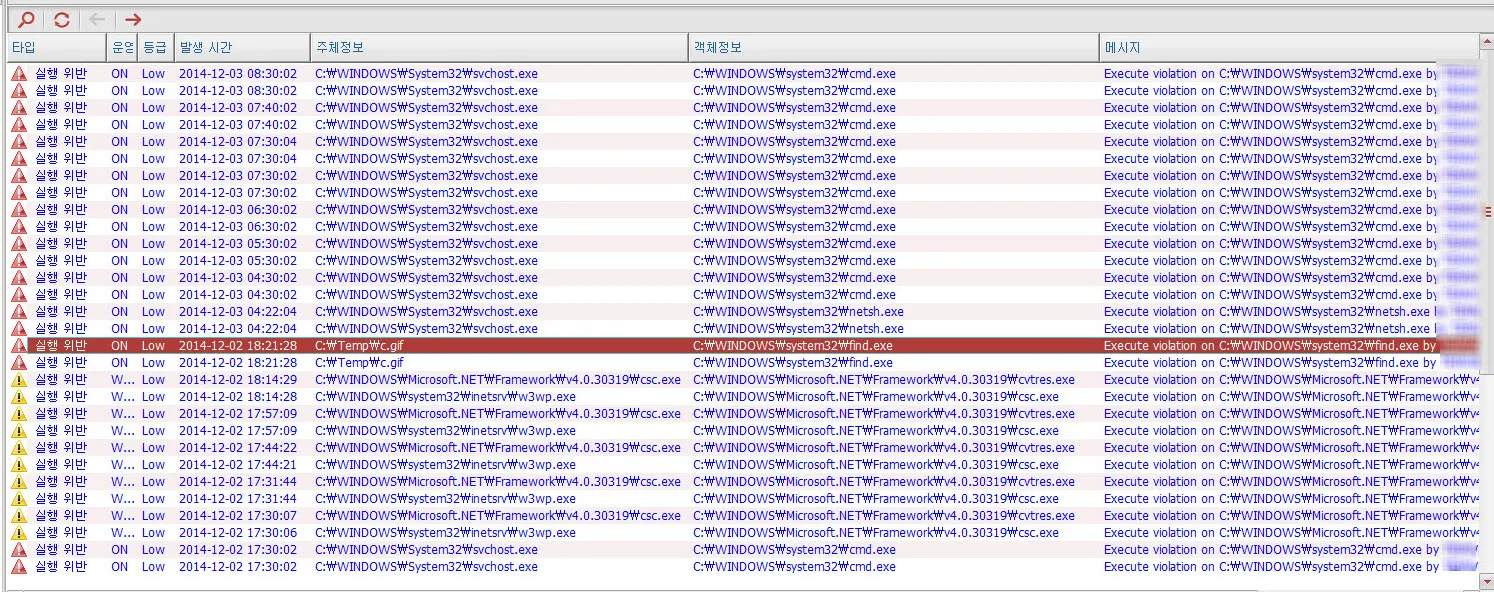The image size is (1494, 592).
Task: Click the red forward arrow icon
Action: [x=133, y=19]
